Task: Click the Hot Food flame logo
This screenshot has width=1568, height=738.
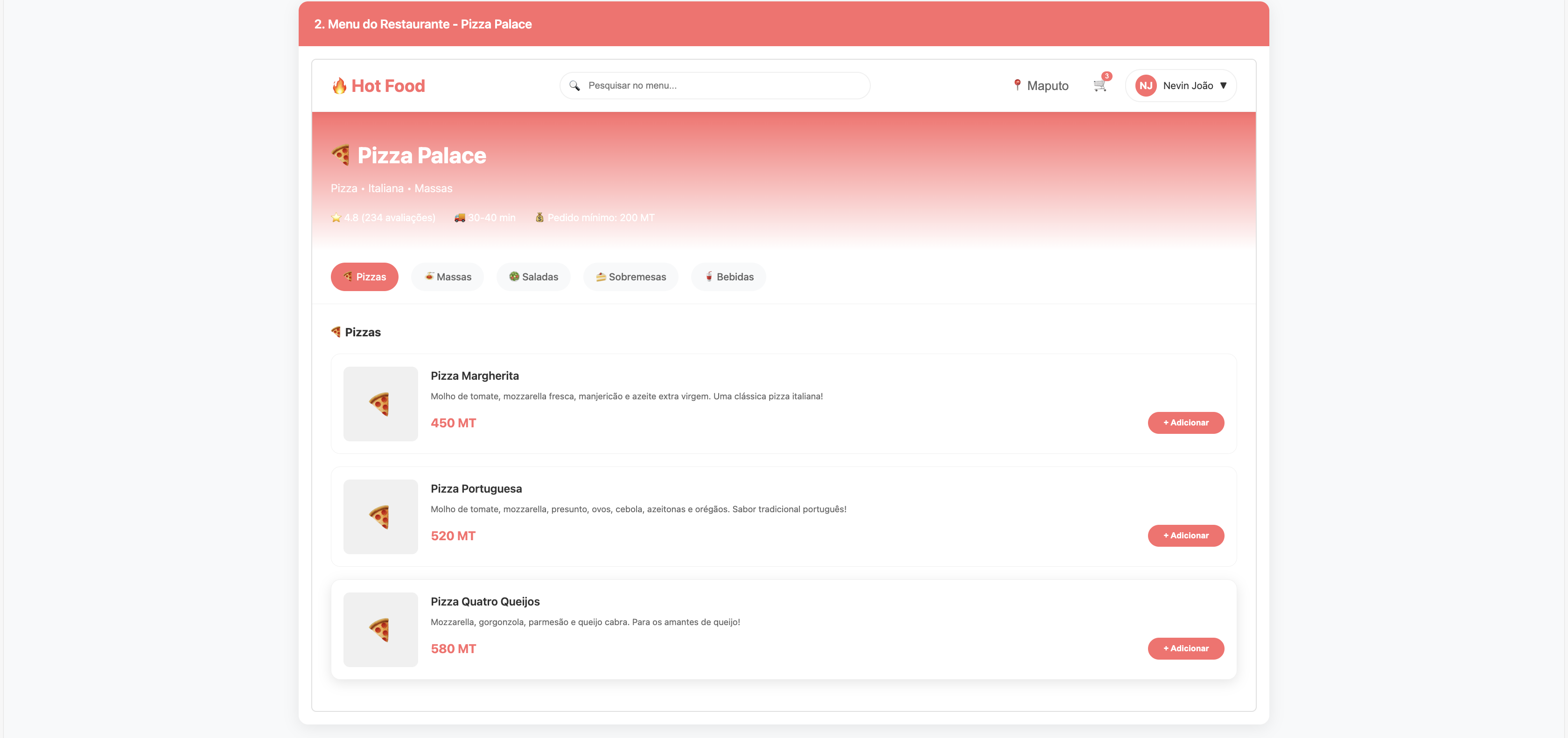Action: [340, 85]
